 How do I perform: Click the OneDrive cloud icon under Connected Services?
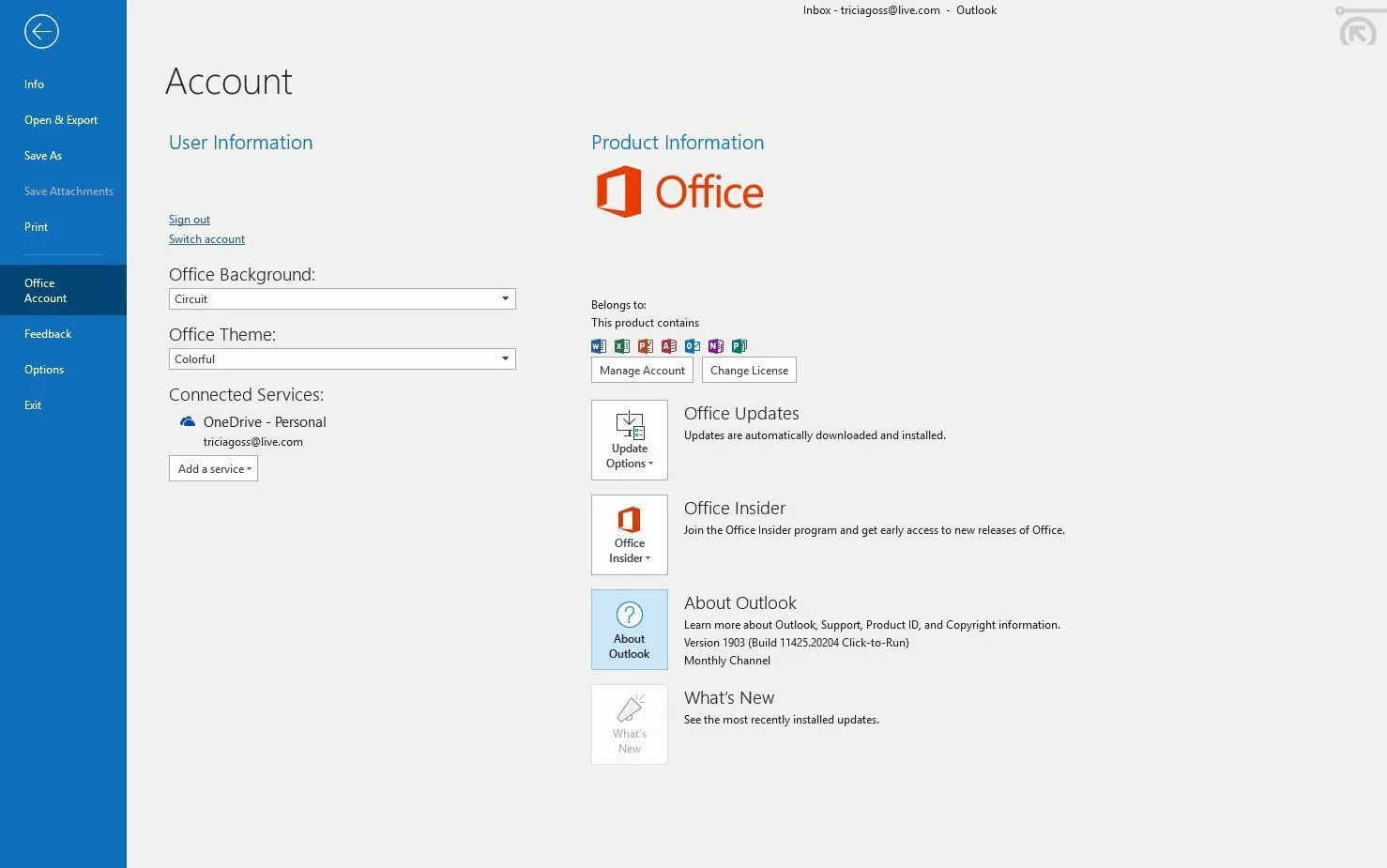coord(188,422)
